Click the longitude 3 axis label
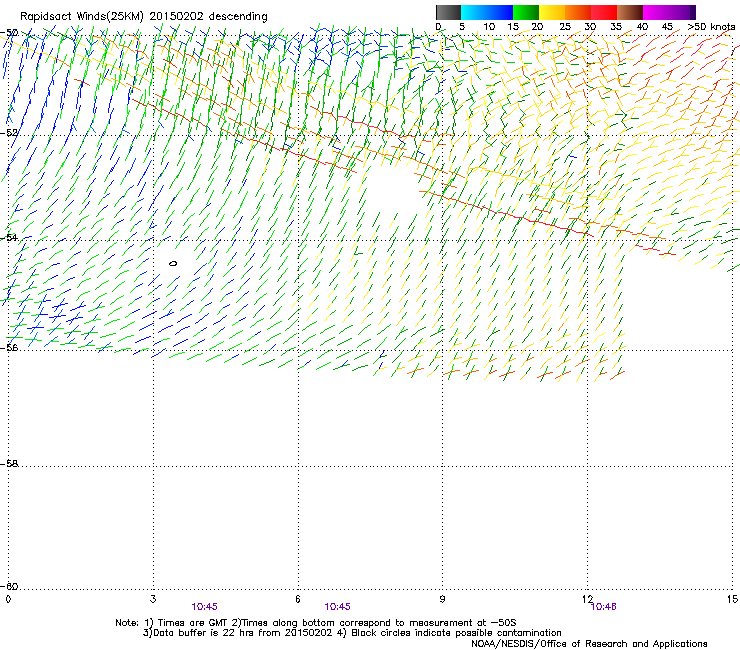 coord(153,599)
